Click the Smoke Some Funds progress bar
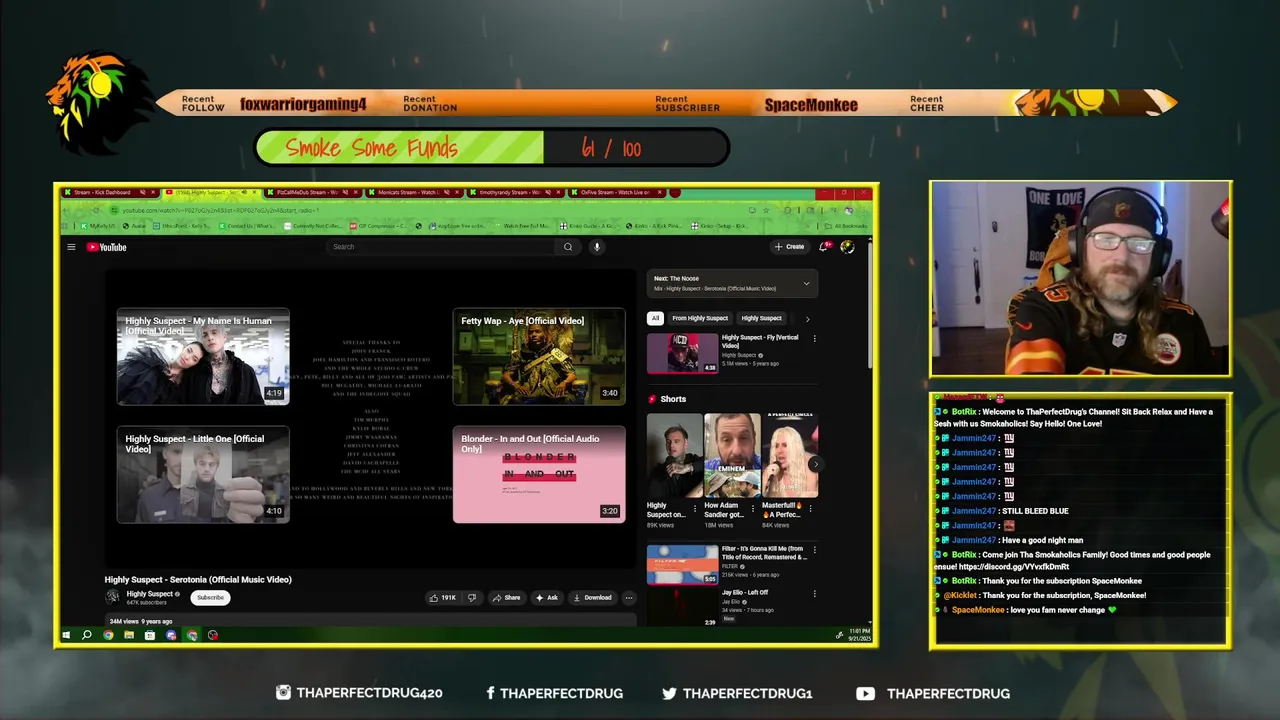The height and width of the screenshot is (720, 1280). point(492,148)
